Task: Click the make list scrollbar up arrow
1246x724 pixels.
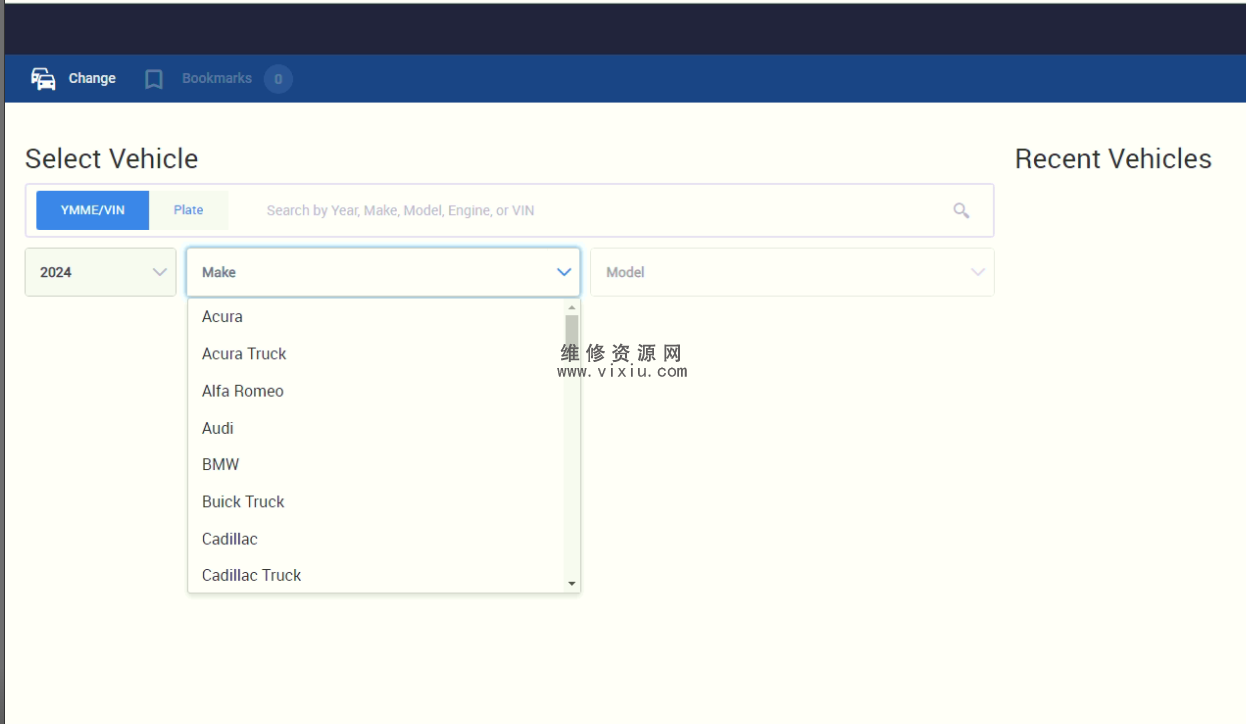Action: click(x=572, y=307)
